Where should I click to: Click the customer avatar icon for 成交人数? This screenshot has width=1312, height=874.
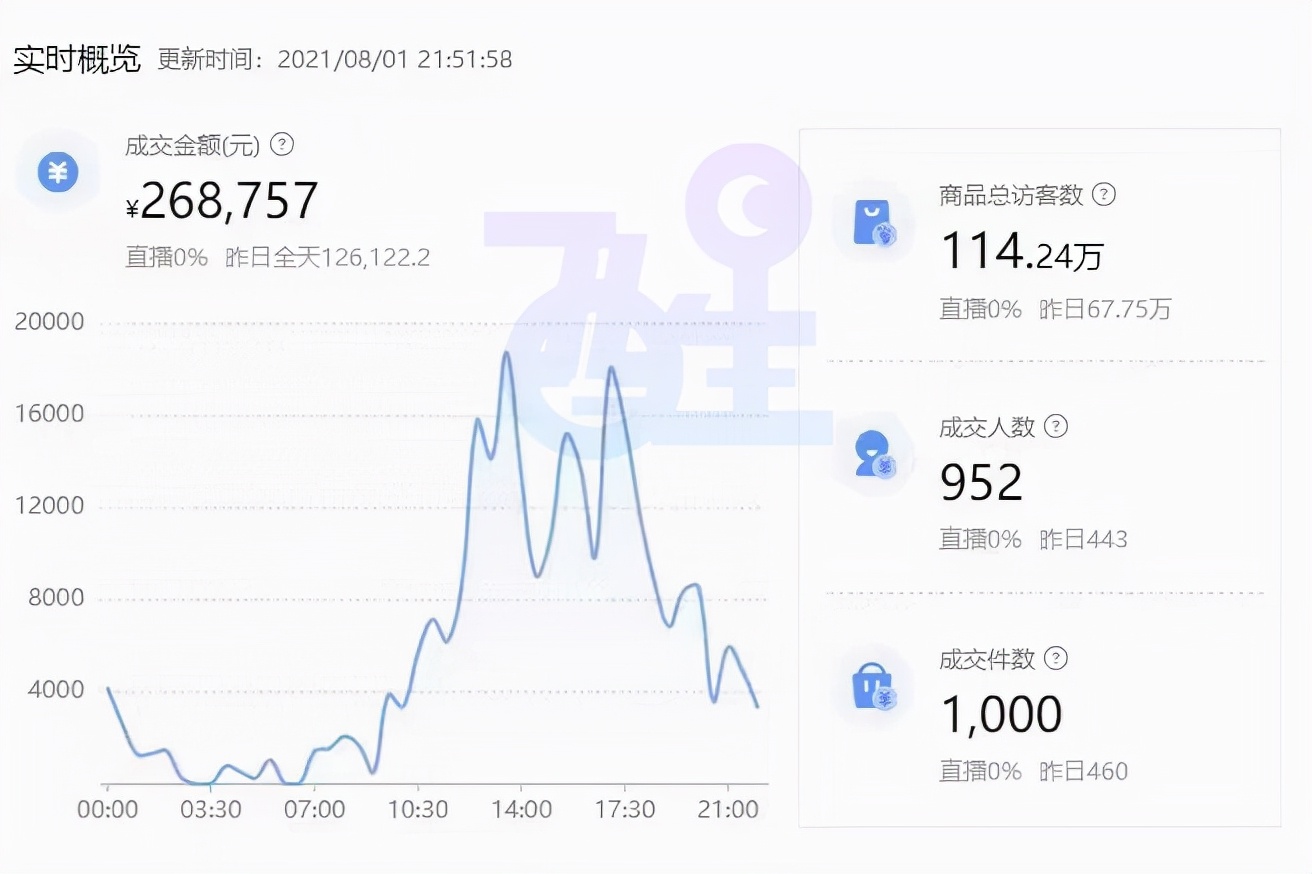(872, 453)
